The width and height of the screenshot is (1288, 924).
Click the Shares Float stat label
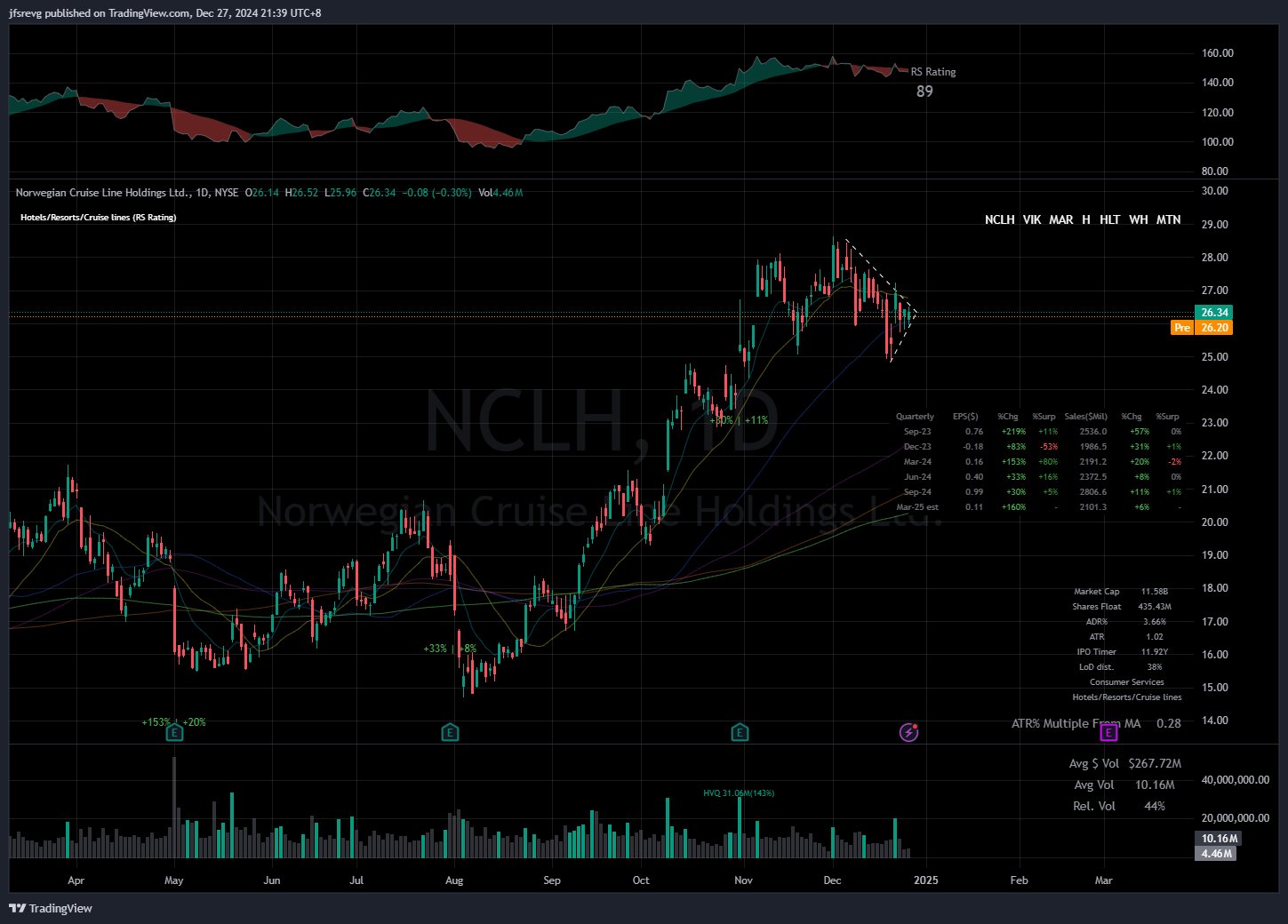point(1096,607)
